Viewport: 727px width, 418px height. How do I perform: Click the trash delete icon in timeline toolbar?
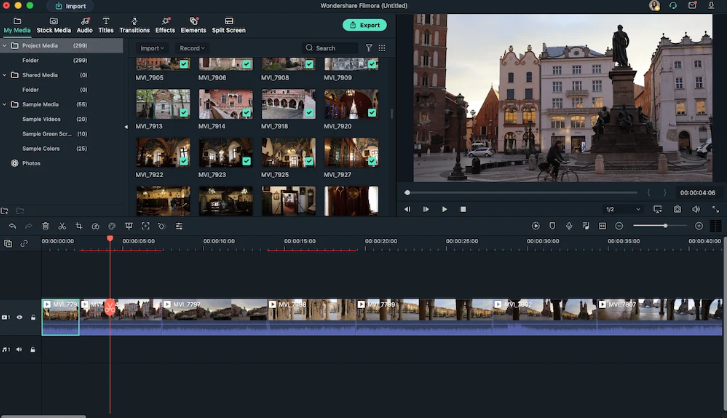coord(45,226)
